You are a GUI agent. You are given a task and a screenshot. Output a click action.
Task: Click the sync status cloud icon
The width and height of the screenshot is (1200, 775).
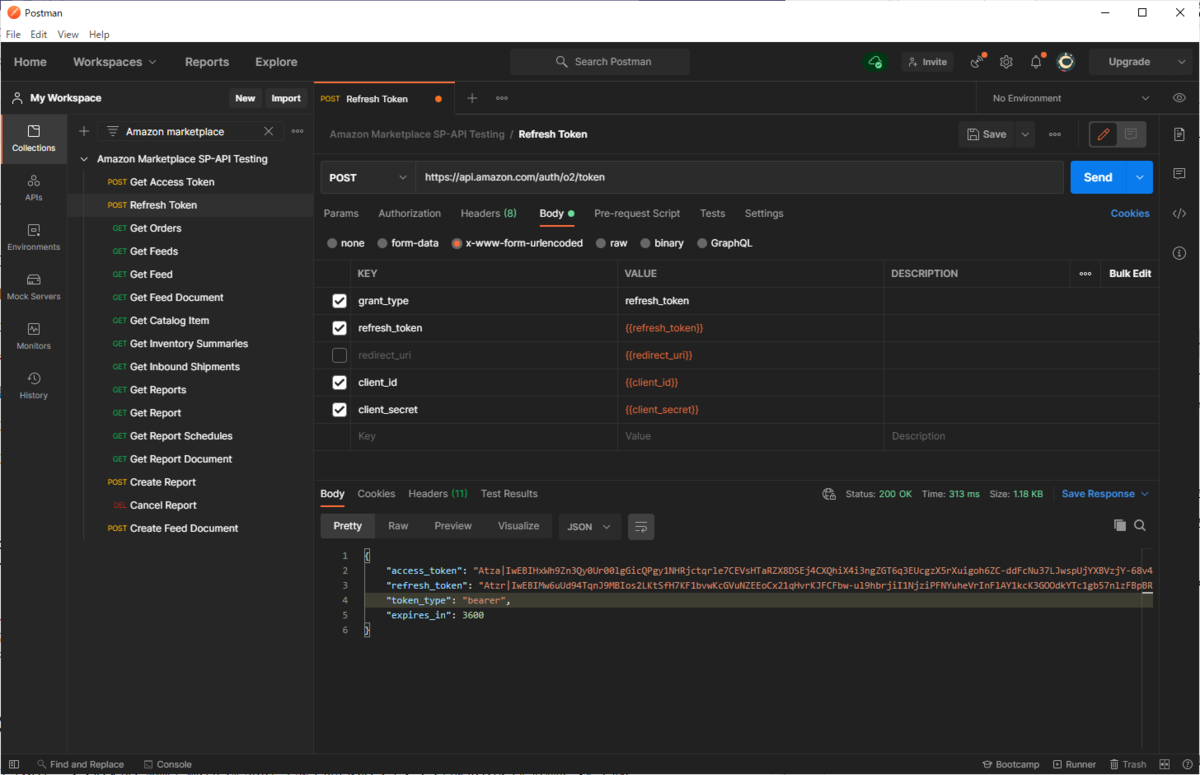pyautogui.click(x=875, y=62)
